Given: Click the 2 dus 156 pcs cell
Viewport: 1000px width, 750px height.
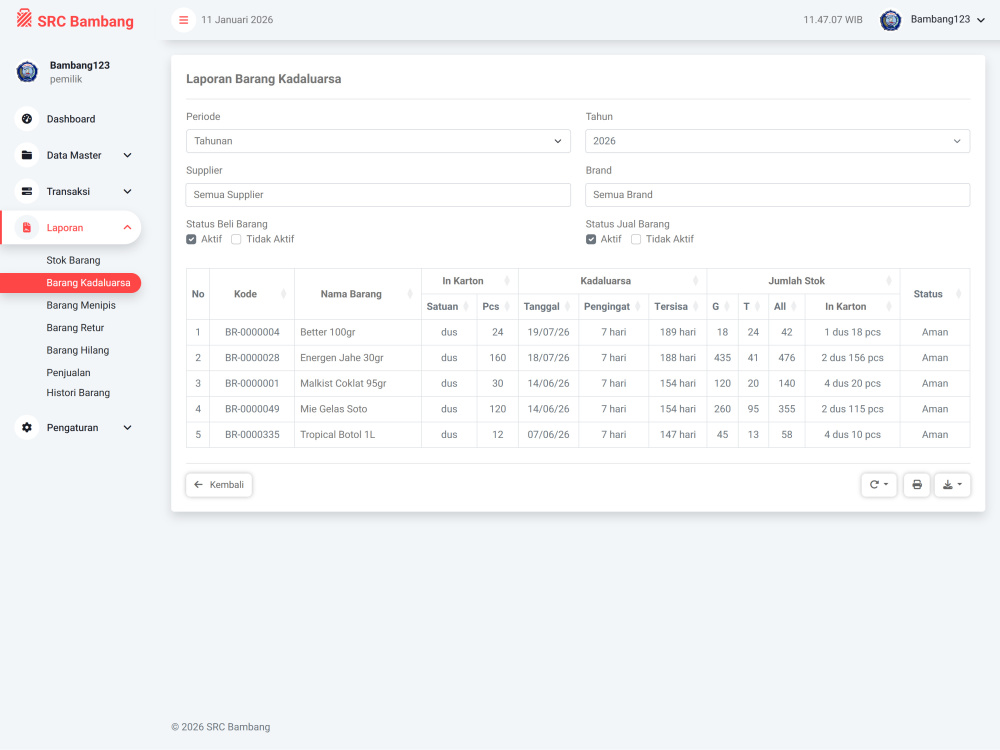Looking at the screenshot, I should click(x=852, y=358).
